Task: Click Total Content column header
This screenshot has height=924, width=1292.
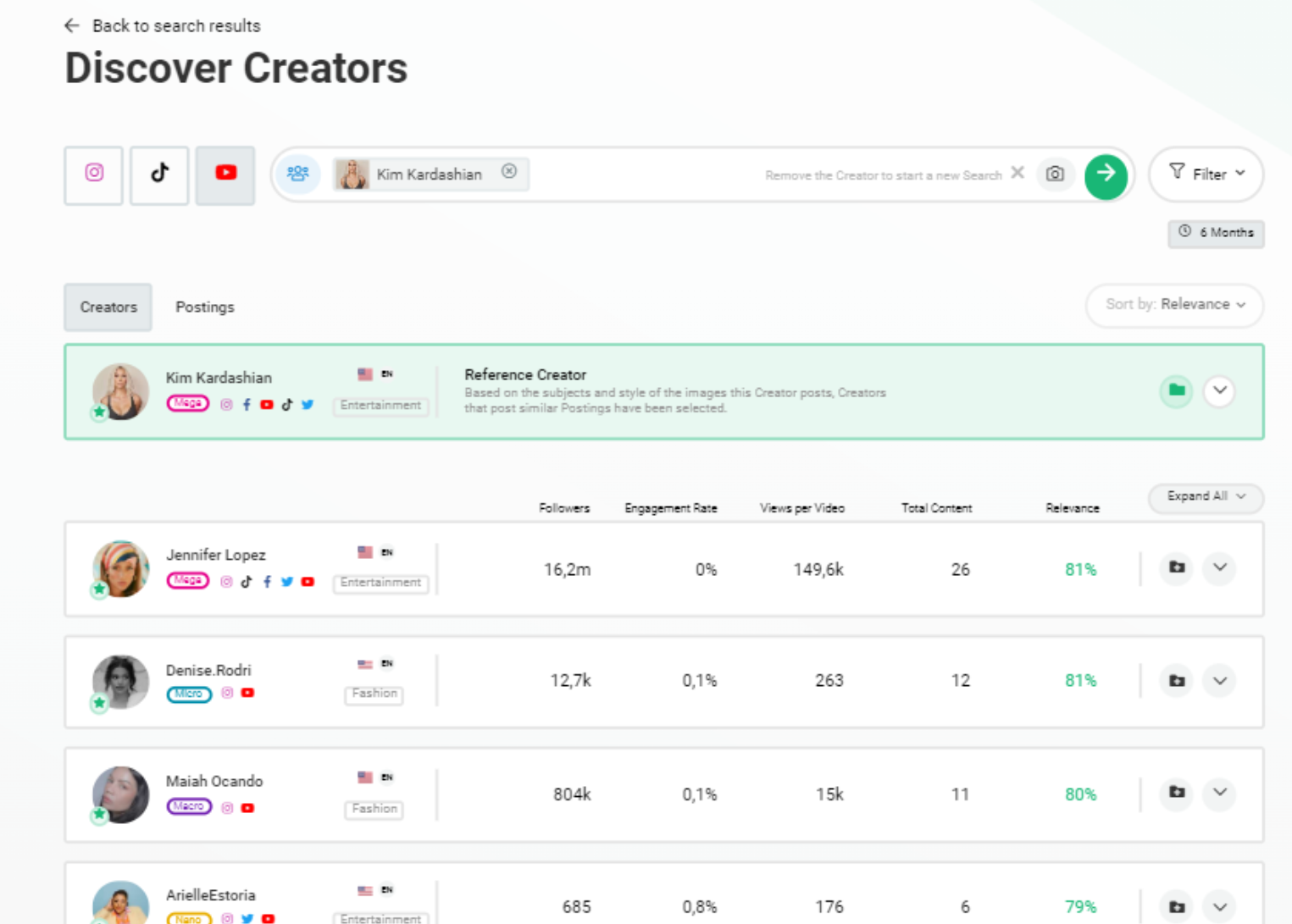Action: (x=936, y=508)
